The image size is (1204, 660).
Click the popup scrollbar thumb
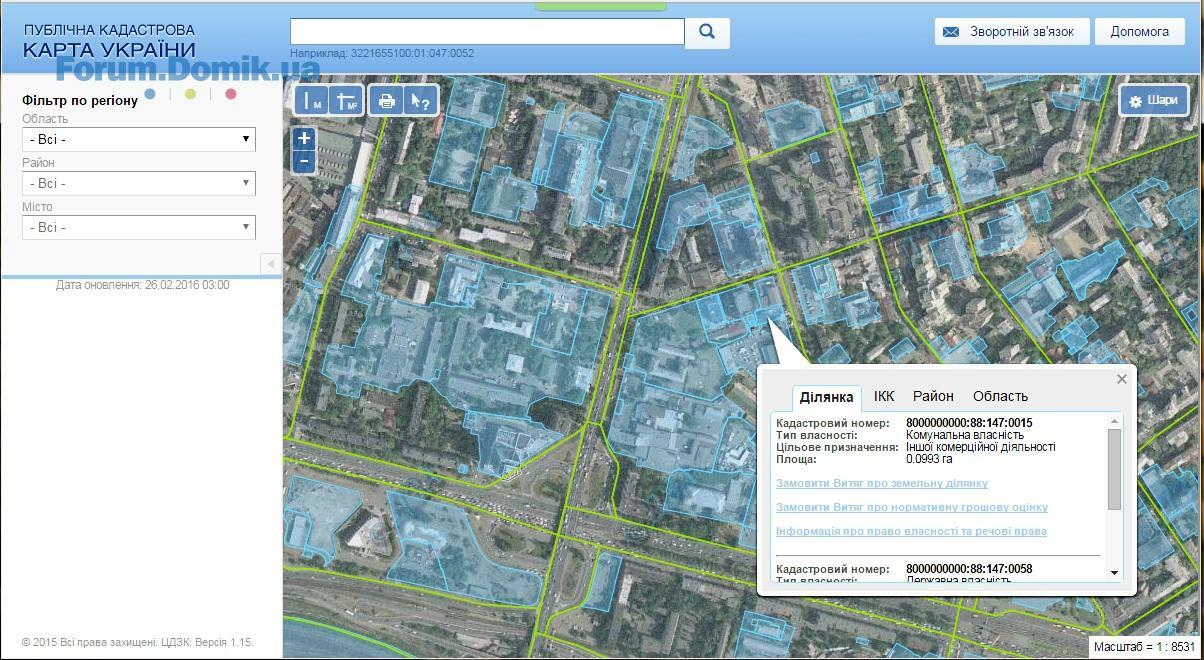[x=1115, y=469]
